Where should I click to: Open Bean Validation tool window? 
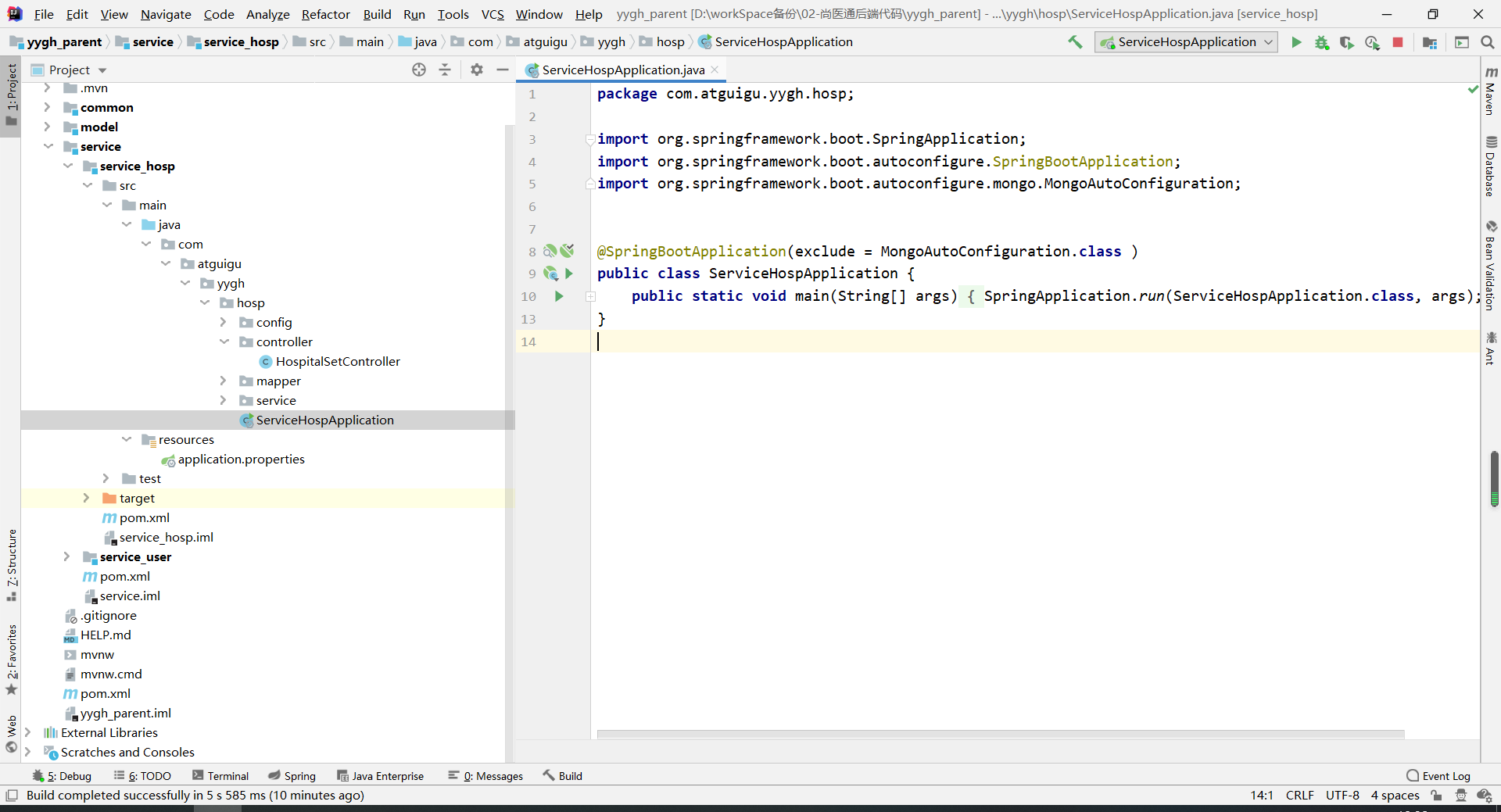[1491, 266]
